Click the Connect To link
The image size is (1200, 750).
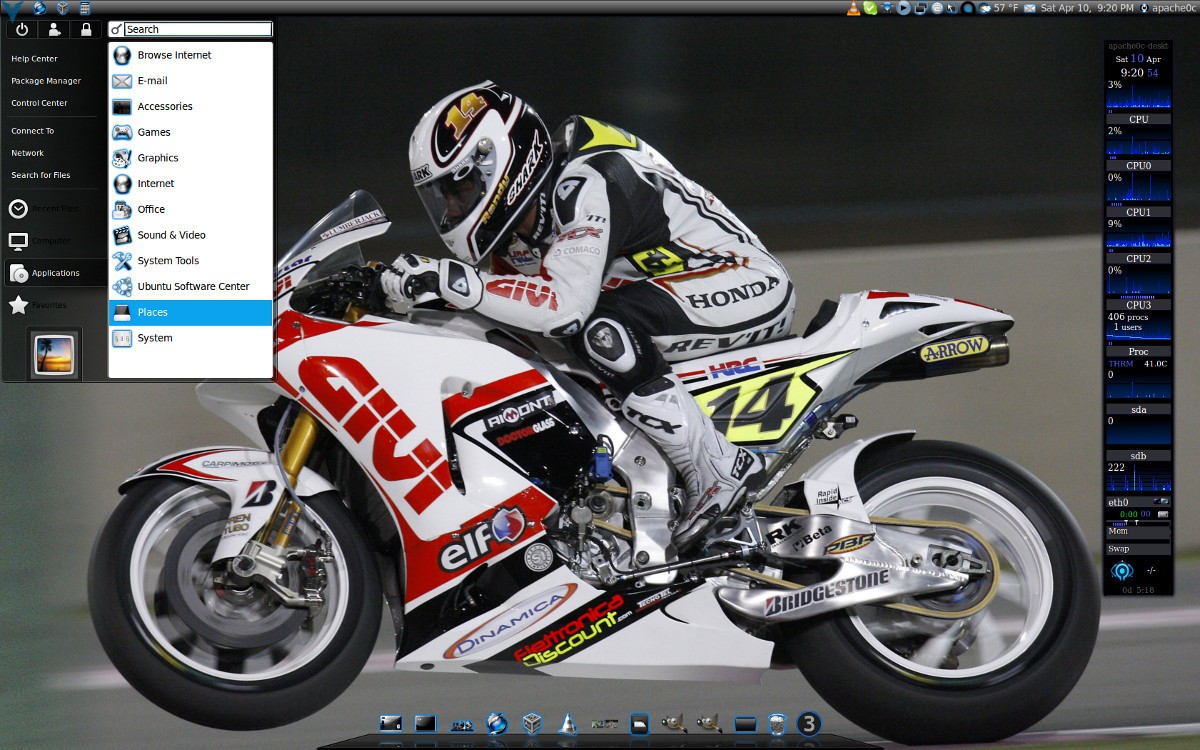tap(32, 131)
